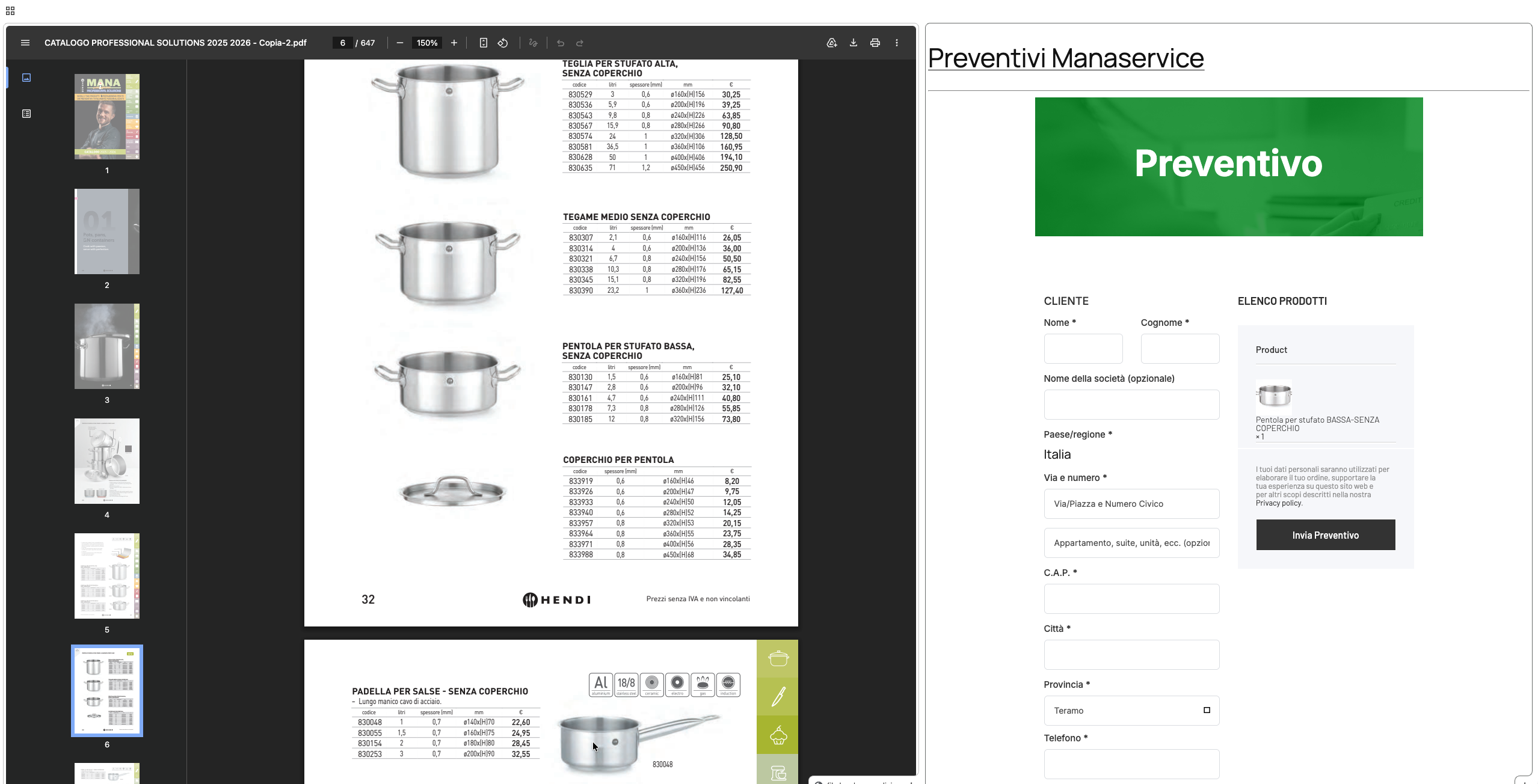Click the ceramic hob symbol
1538x784 pixels.
point(652,685)
